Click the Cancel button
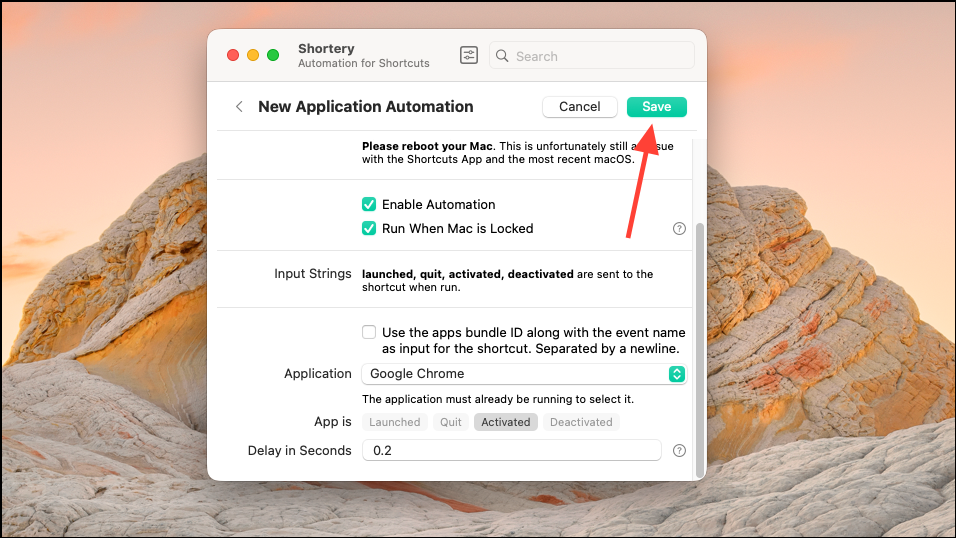The height and width of the screenshot is (538, 956). (580, 107)
